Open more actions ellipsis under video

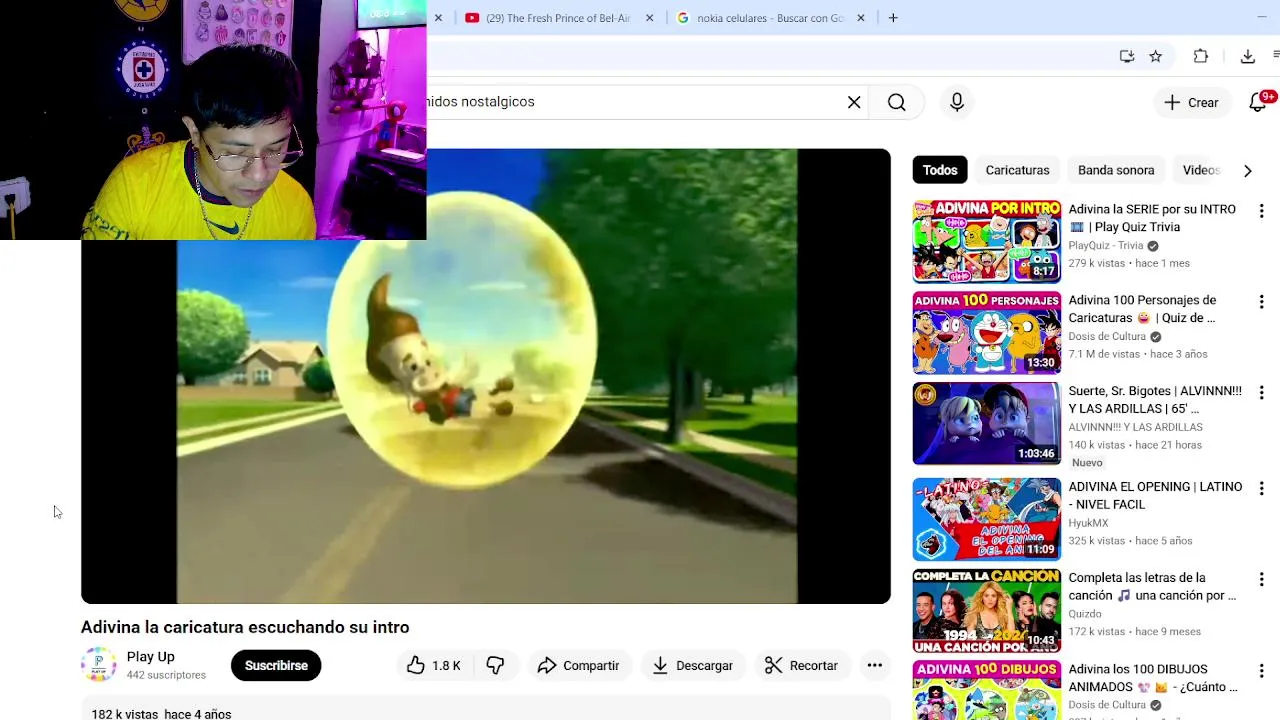(x=874, y=666)
